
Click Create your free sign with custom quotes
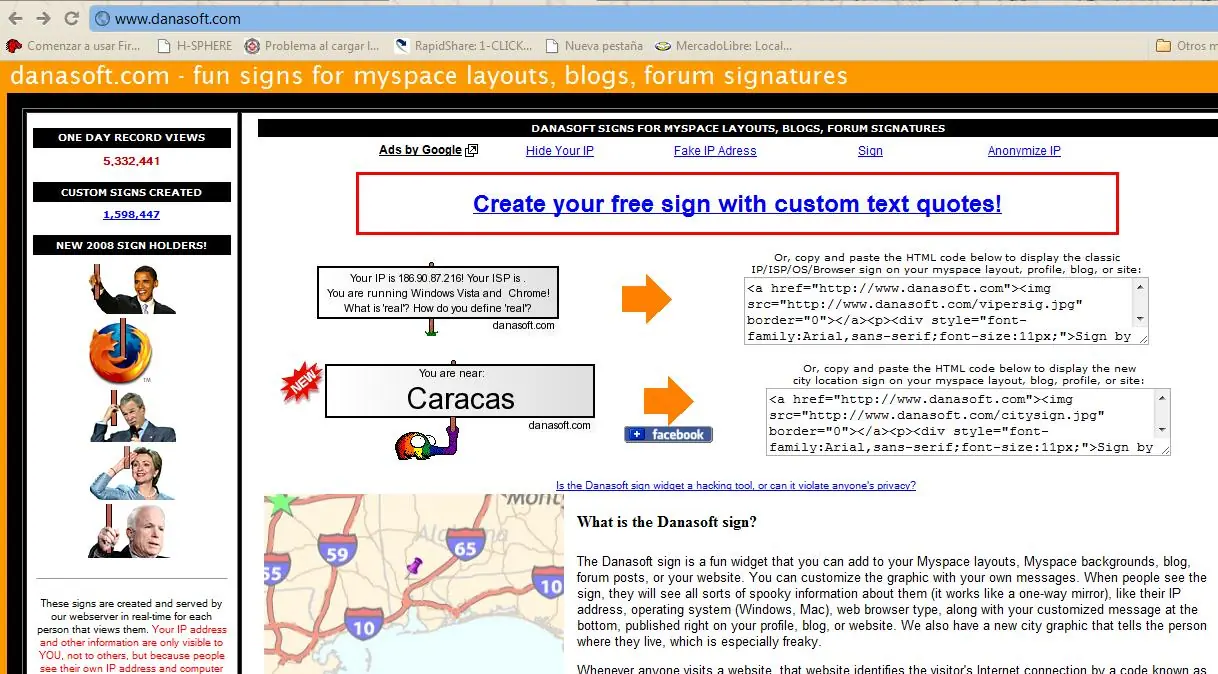coord(737,204)
